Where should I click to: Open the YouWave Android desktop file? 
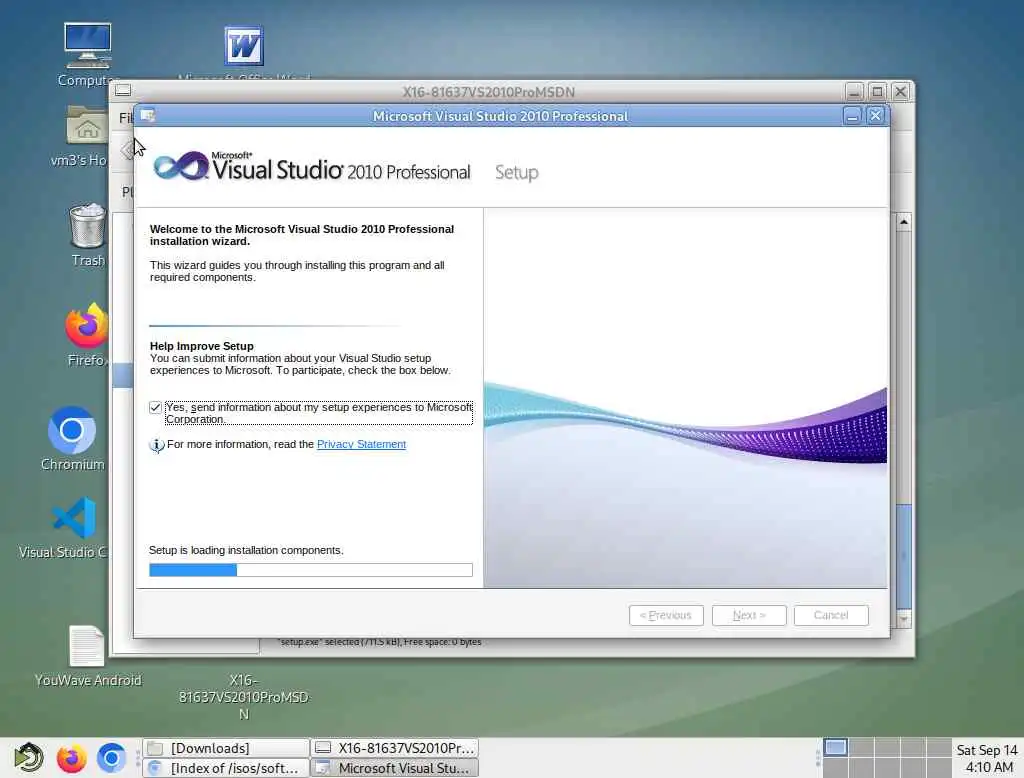pyautogui.click(x=87, y=646)
